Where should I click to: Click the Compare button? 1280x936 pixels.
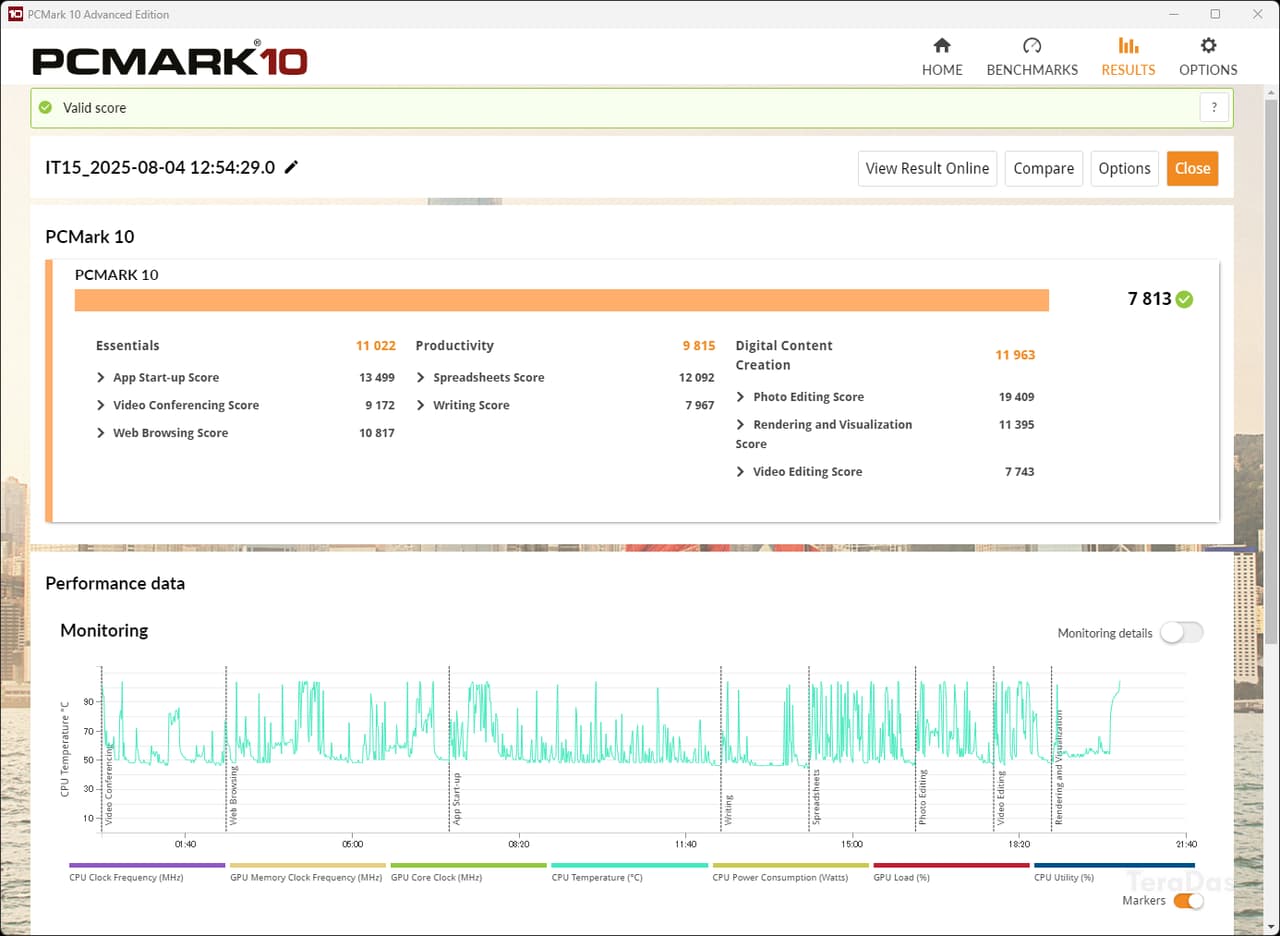(1043, 168)
